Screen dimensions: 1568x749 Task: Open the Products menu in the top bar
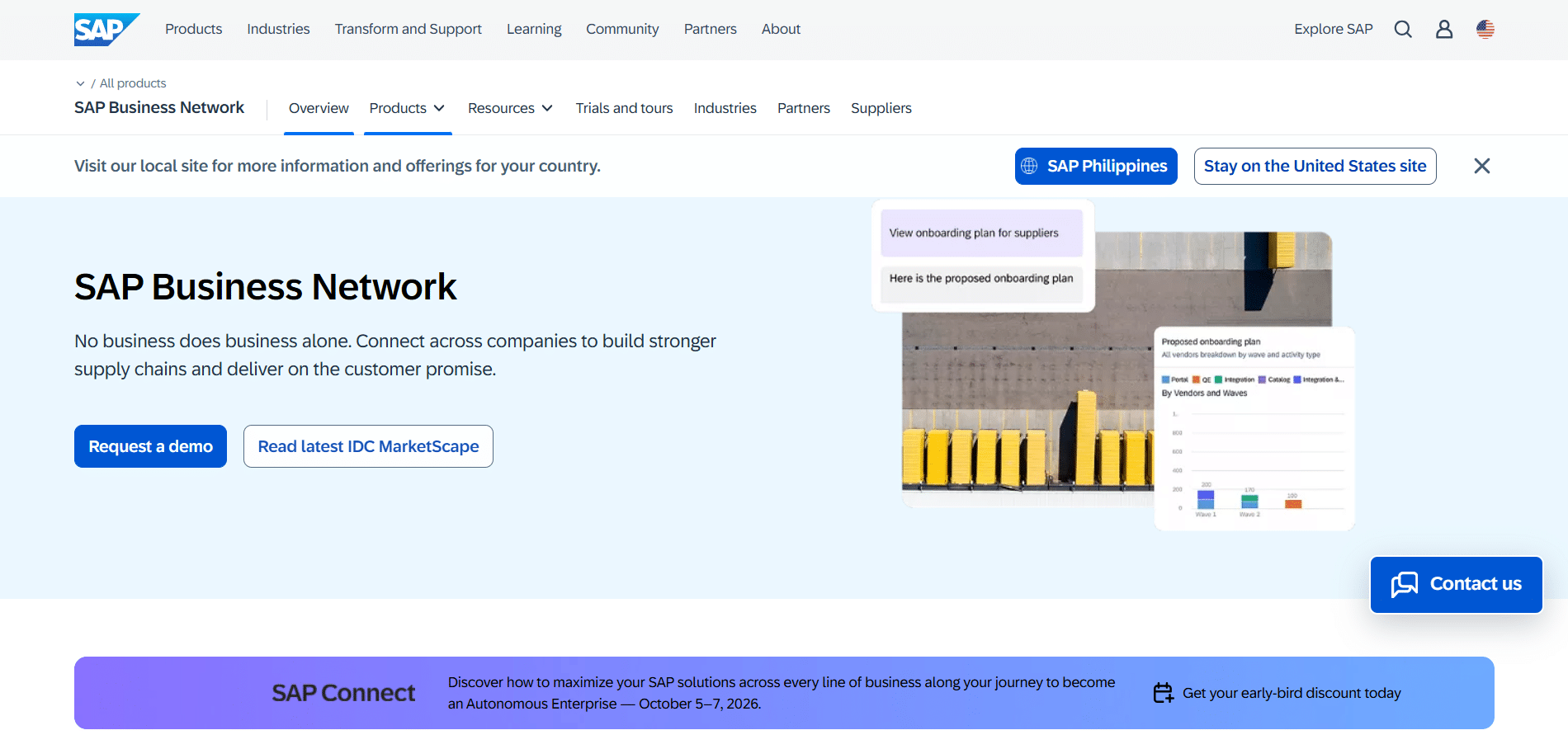193,29
